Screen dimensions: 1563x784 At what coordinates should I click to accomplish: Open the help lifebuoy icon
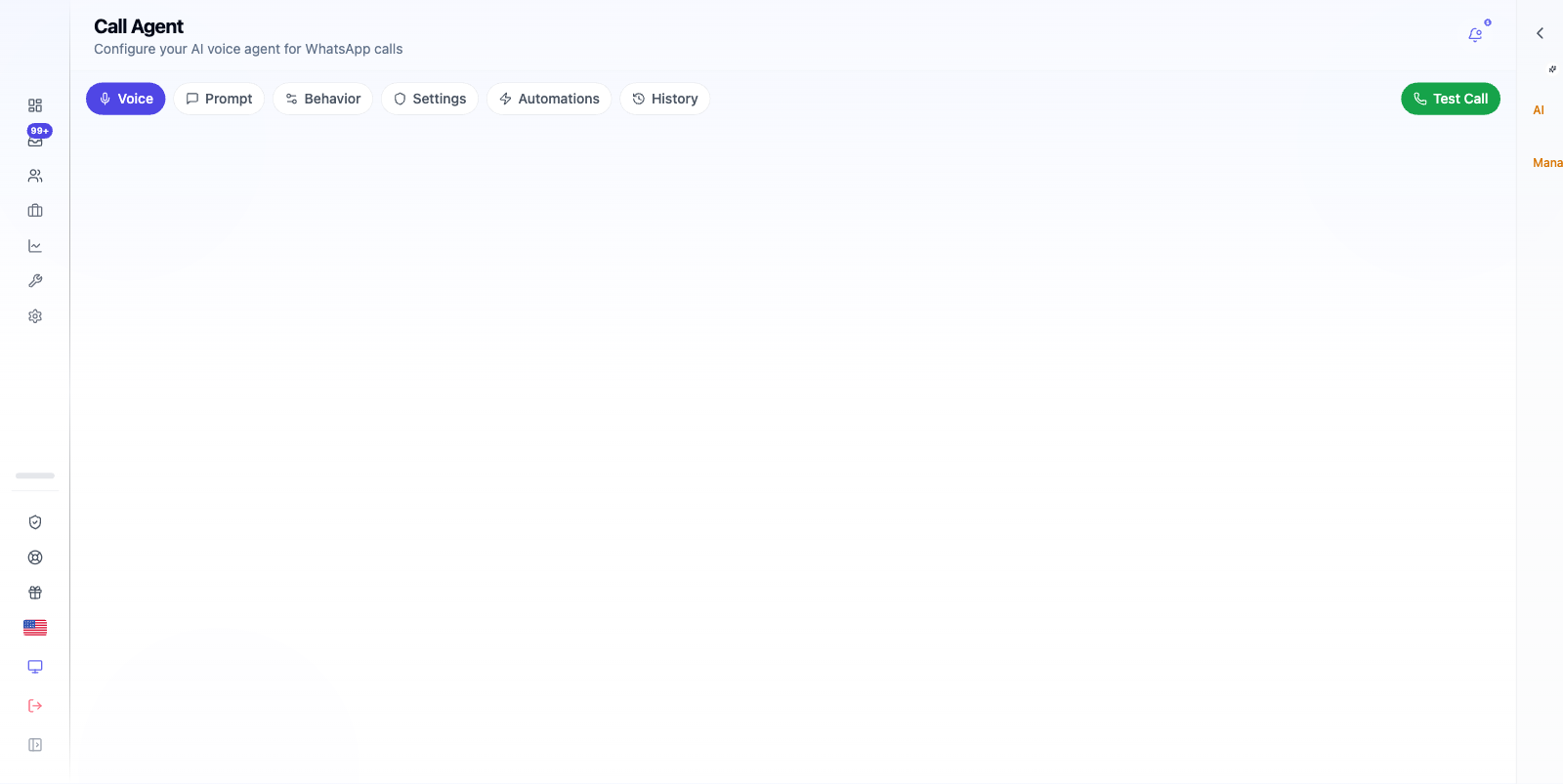35,557
